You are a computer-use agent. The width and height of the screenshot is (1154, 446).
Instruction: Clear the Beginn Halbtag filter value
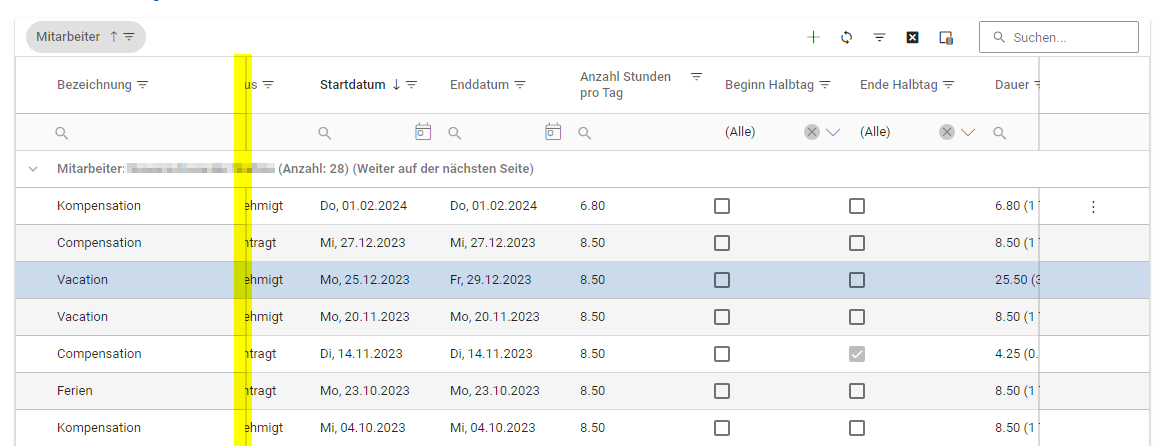[812, 132]
